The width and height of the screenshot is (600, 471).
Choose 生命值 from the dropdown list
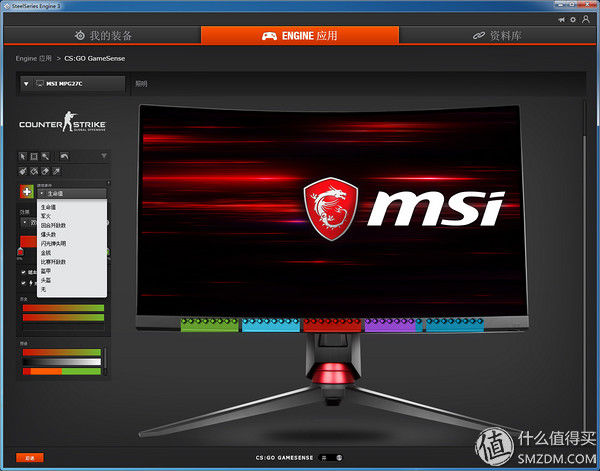72,207
